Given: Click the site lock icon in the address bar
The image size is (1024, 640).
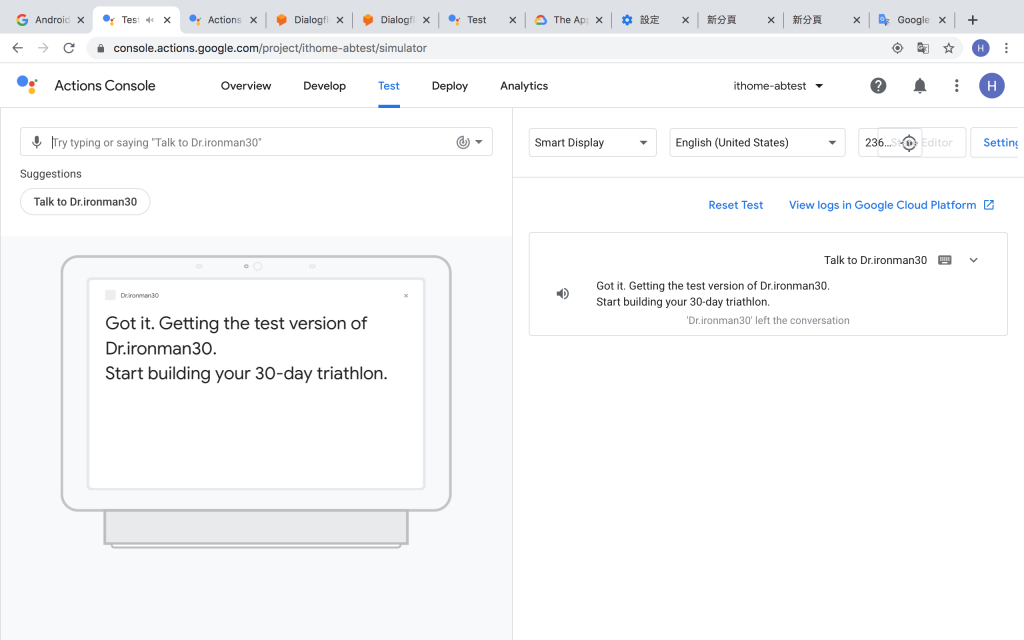Looking at the screenshot, I should point(100,48).
